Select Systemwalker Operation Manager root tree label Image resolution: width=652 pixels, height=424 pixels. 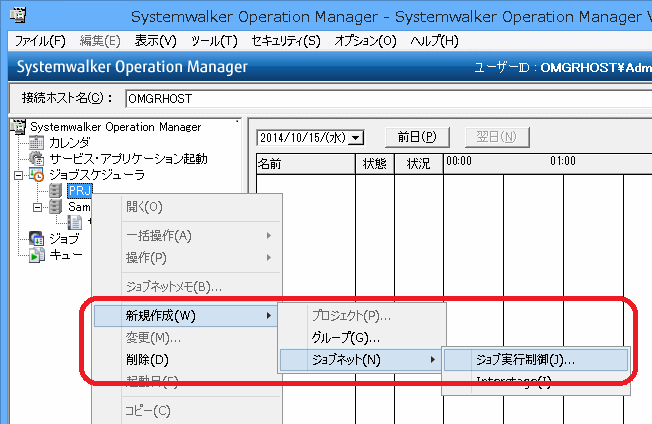[116, 127]
